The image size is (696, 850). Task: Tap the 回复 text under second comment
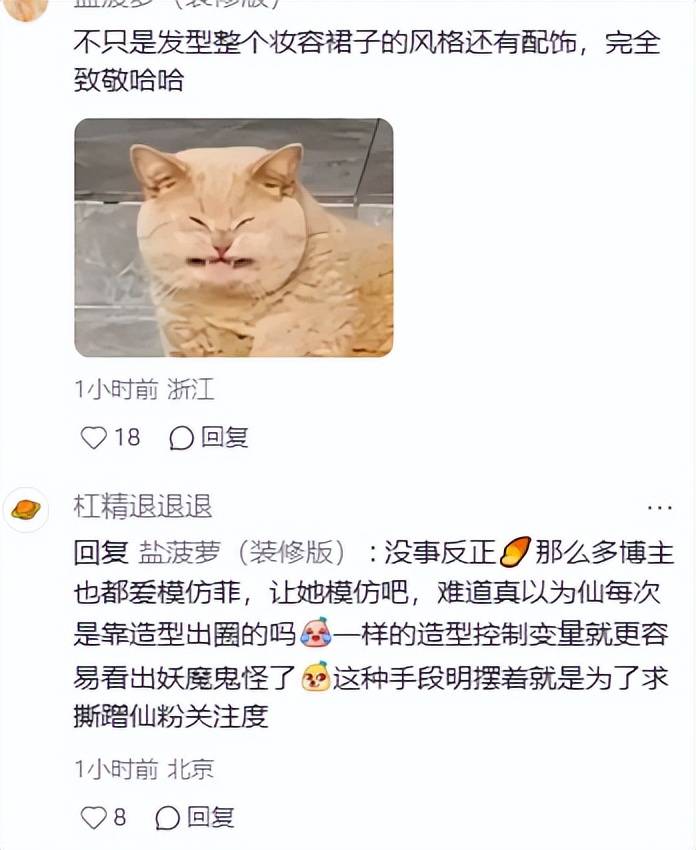click(211, 816)
